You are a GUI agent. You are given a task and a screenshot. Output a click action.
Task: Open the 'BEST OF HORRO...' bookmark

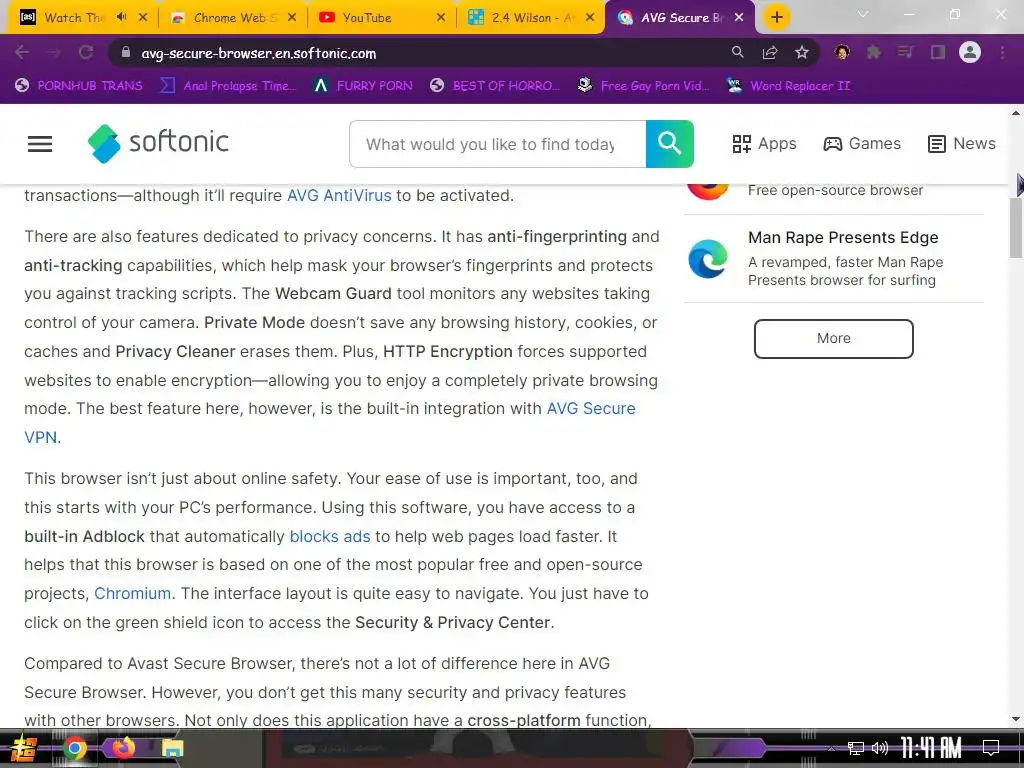coord(495,86)
